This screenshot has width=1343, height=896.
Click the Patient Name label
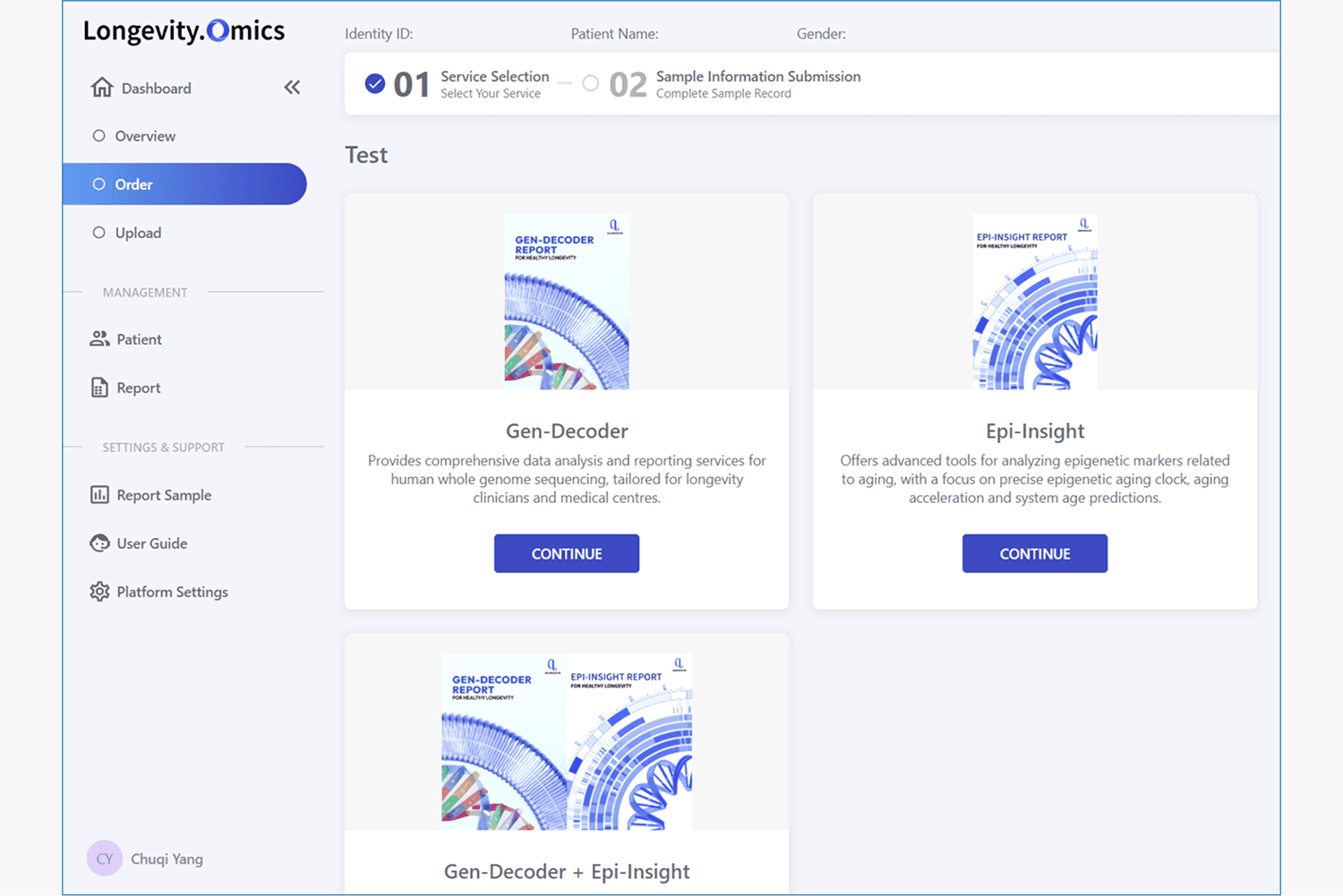point(614,34)
